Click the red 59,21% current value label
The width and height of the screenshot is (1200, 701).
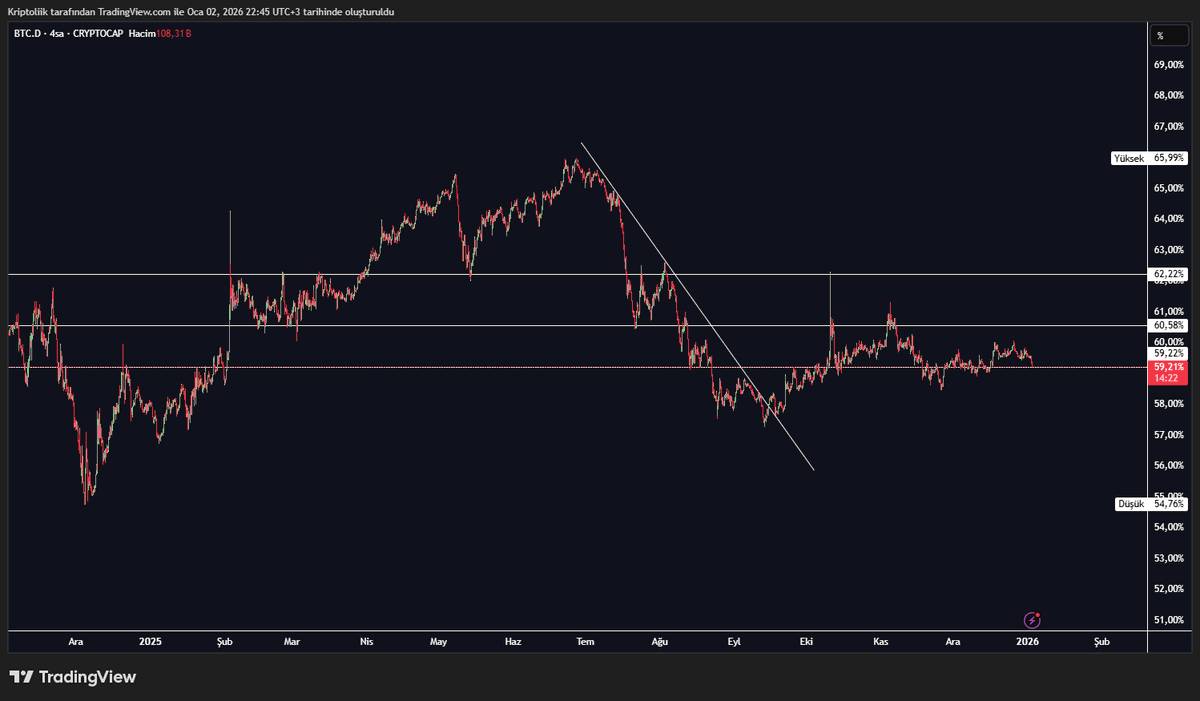pos(1168,367)
